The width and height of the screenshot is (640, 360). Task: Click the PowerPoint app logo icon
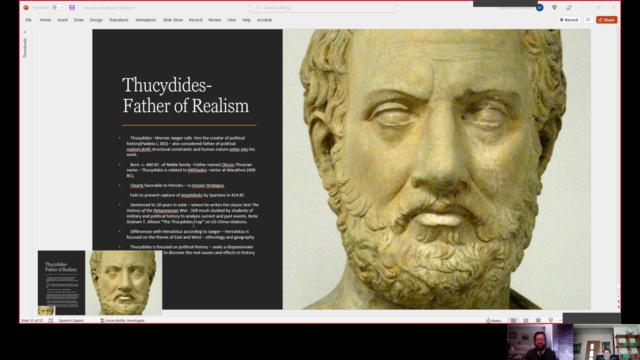pos(26,7)
